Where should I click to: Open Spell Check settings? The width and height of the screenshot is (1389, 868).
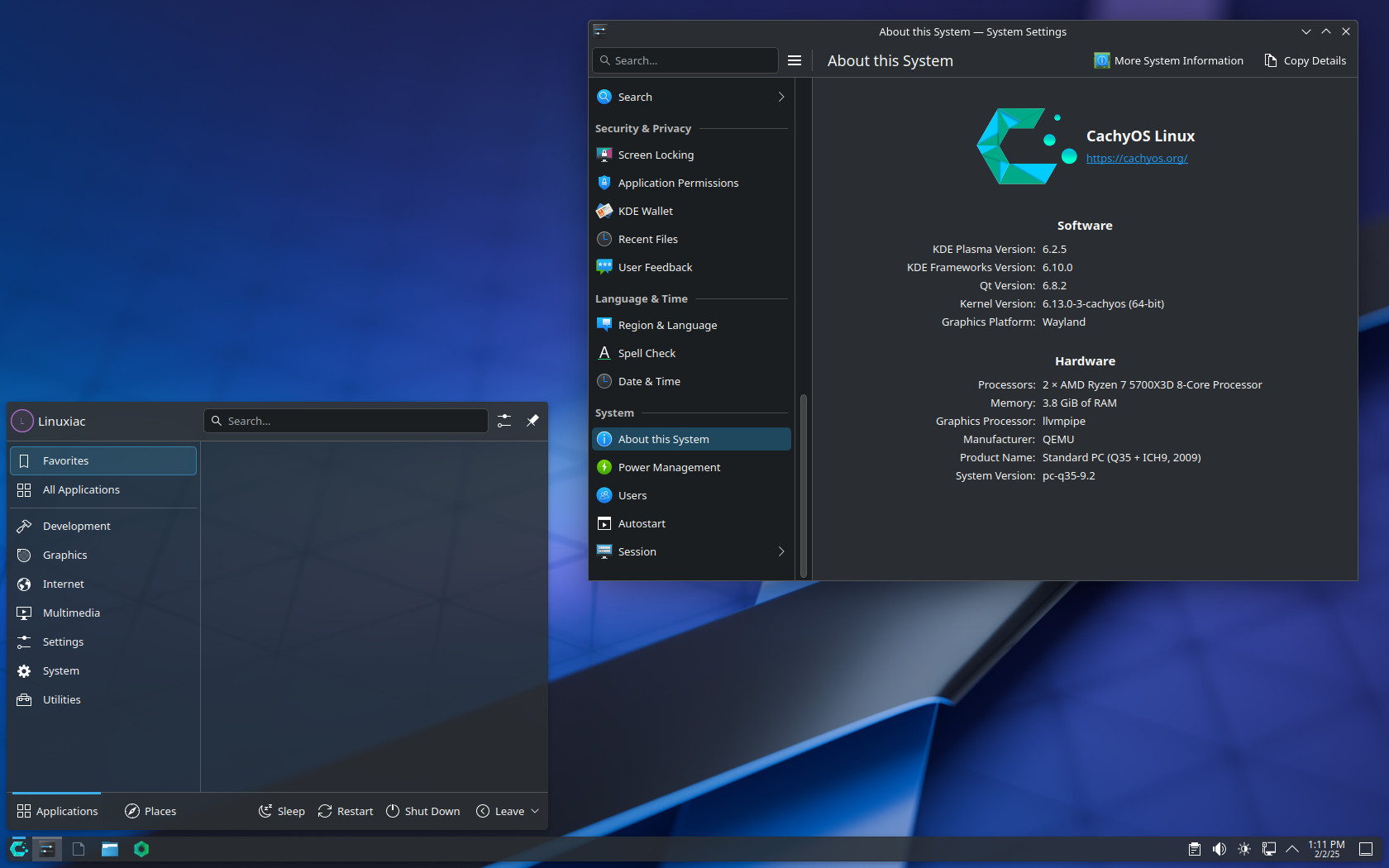[691, 353]
